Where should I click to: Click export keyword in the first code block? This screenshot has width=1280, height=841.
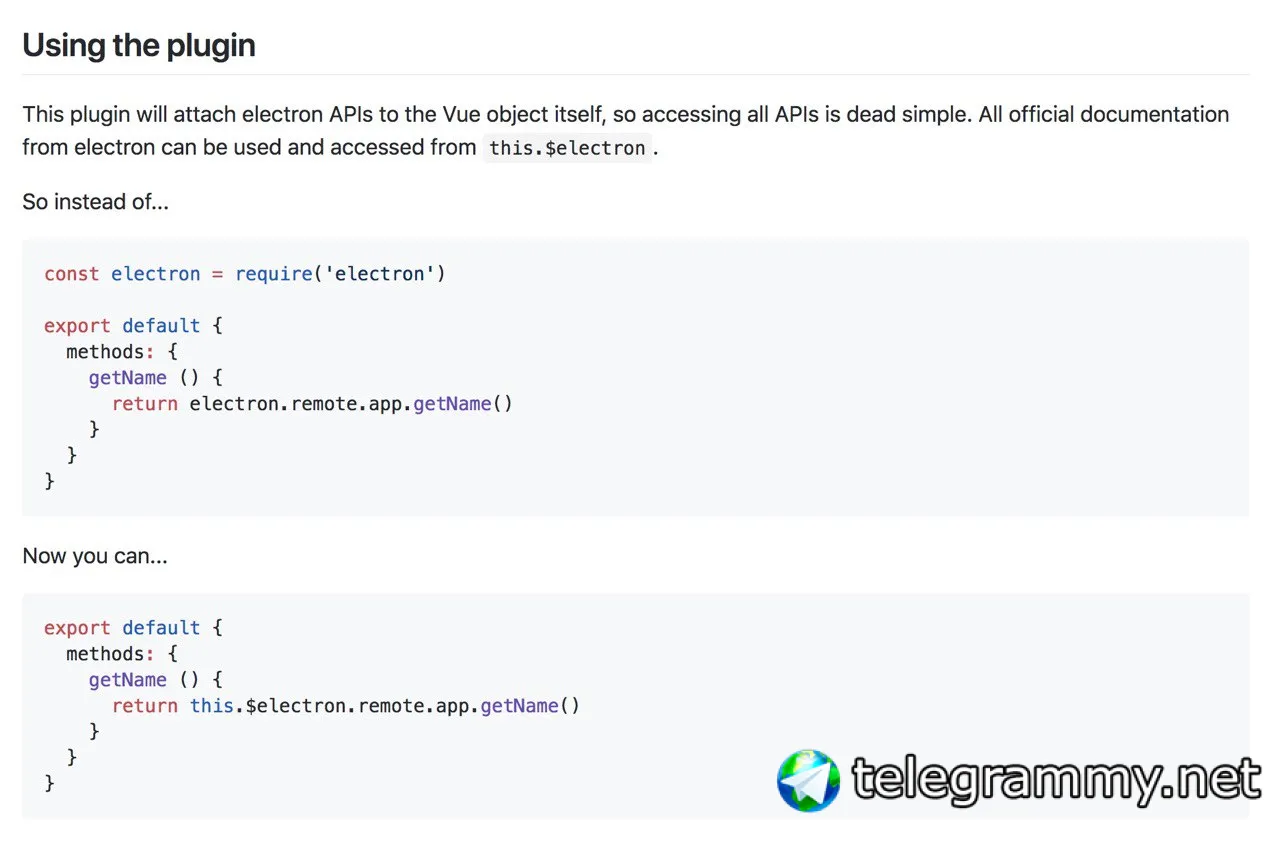pos(77,326)
